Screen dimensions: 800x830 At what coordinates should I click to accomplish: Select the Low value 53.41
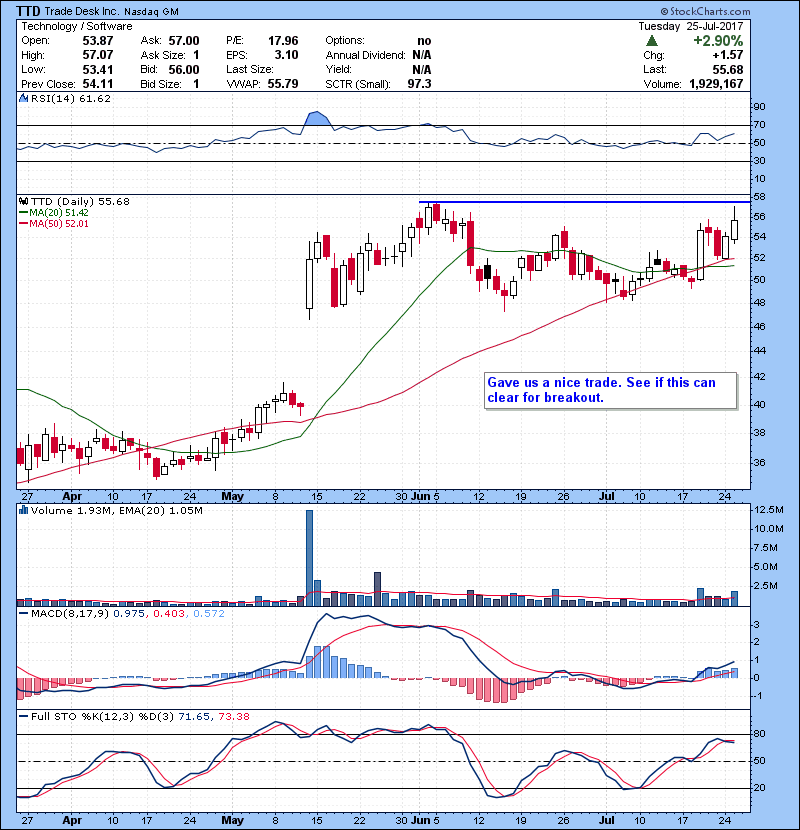(x=98, y=69)
